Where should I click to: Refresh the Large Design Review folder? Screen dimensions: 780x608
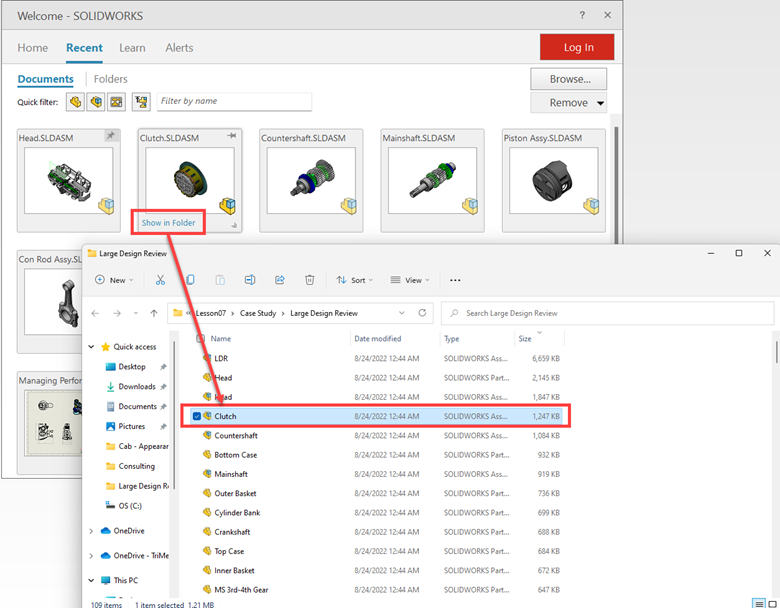point(422,313)
